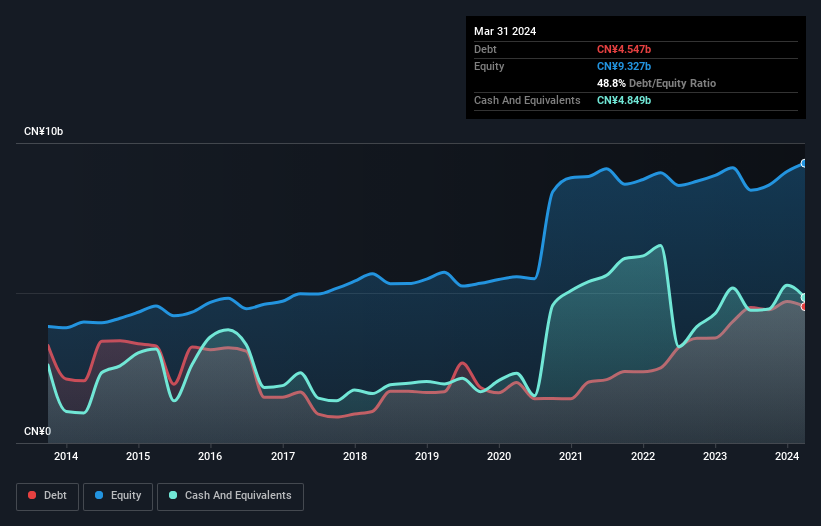This screenshot has width=821, height=526.
Task: Click the 2018 x-axis label
Action: pyautogui.click(x=355, y=456)
